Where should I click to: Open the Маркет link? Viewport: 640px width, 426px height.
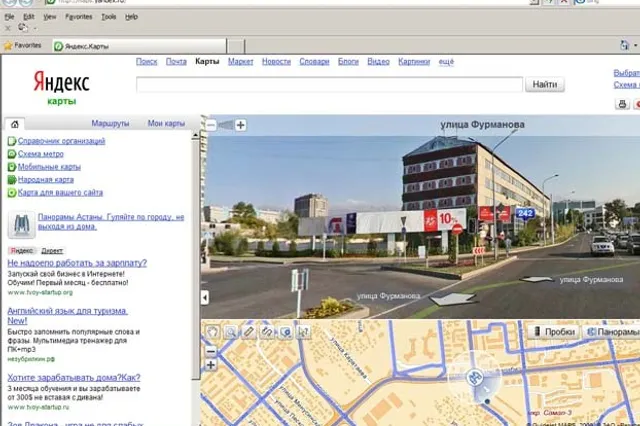(240, 62)
